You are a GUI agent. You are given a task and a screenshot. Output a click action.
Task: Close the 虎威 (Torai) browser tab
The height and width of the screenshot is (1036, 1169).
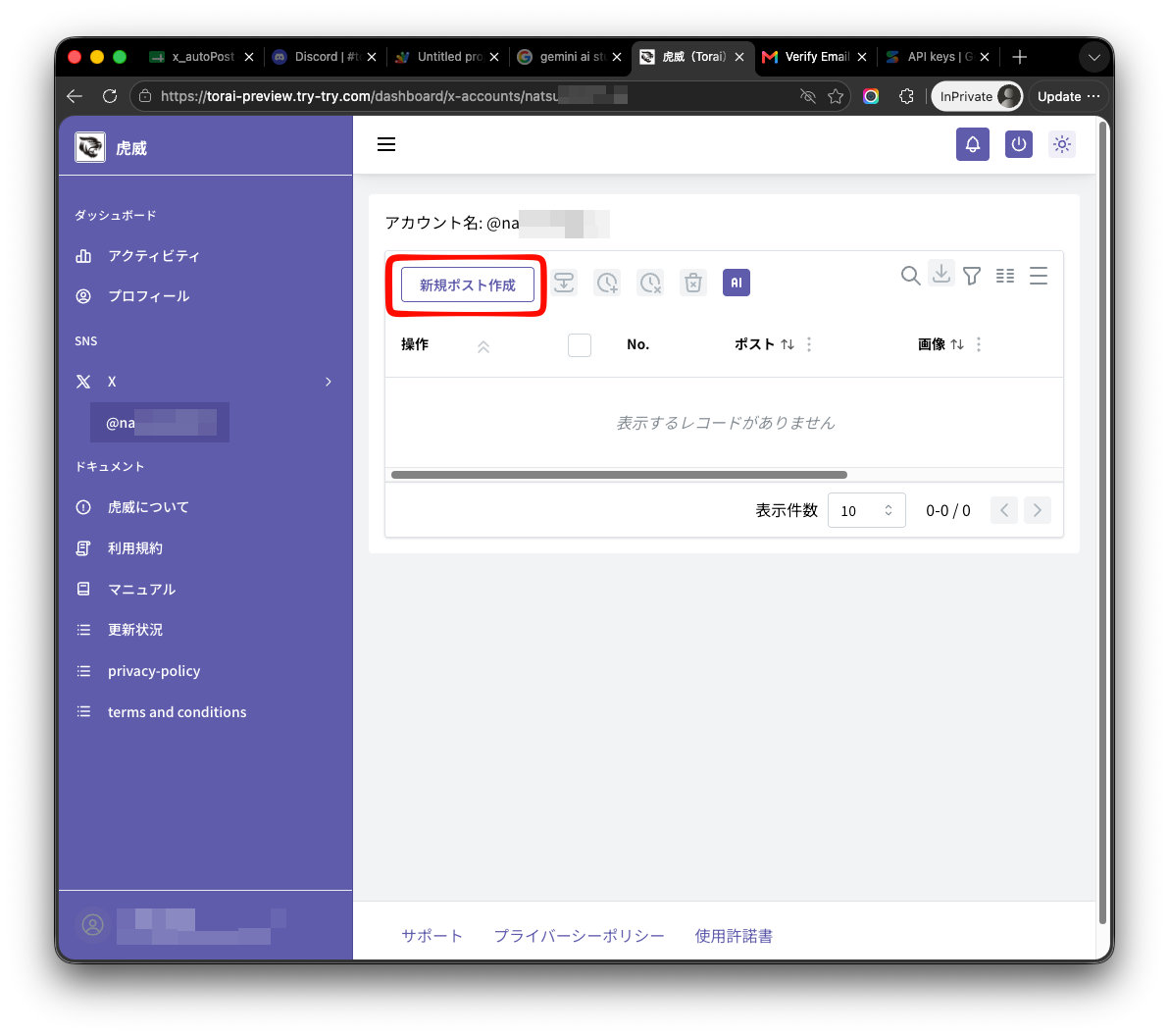click(x=739, y=57)
